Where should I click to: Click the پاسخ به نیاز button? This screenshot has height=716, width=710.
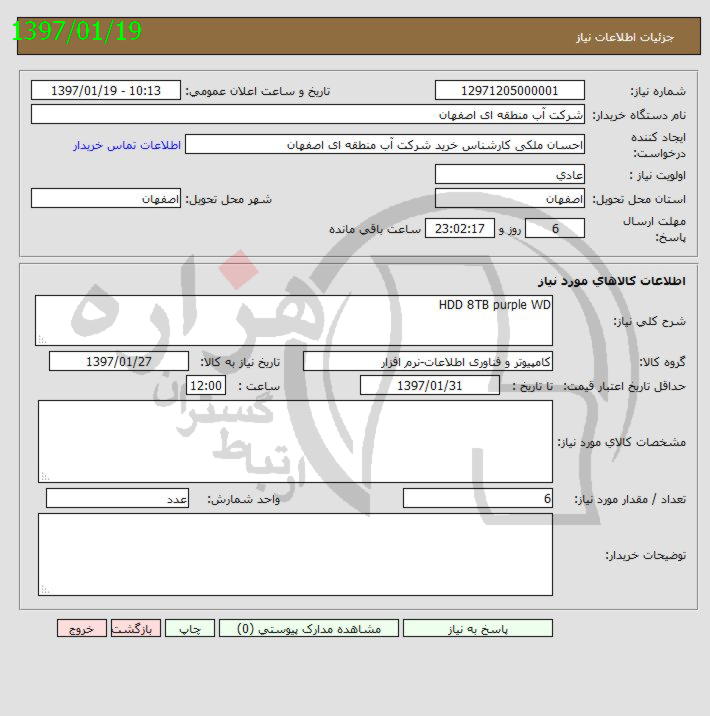477,628
